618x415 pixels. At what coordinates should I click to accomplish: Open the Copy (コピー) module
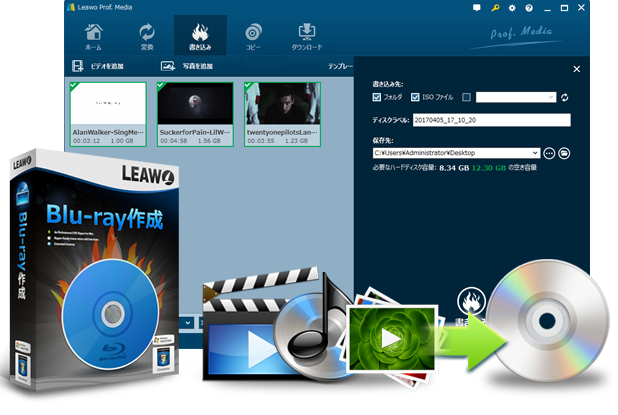click(x=253, y=37)
